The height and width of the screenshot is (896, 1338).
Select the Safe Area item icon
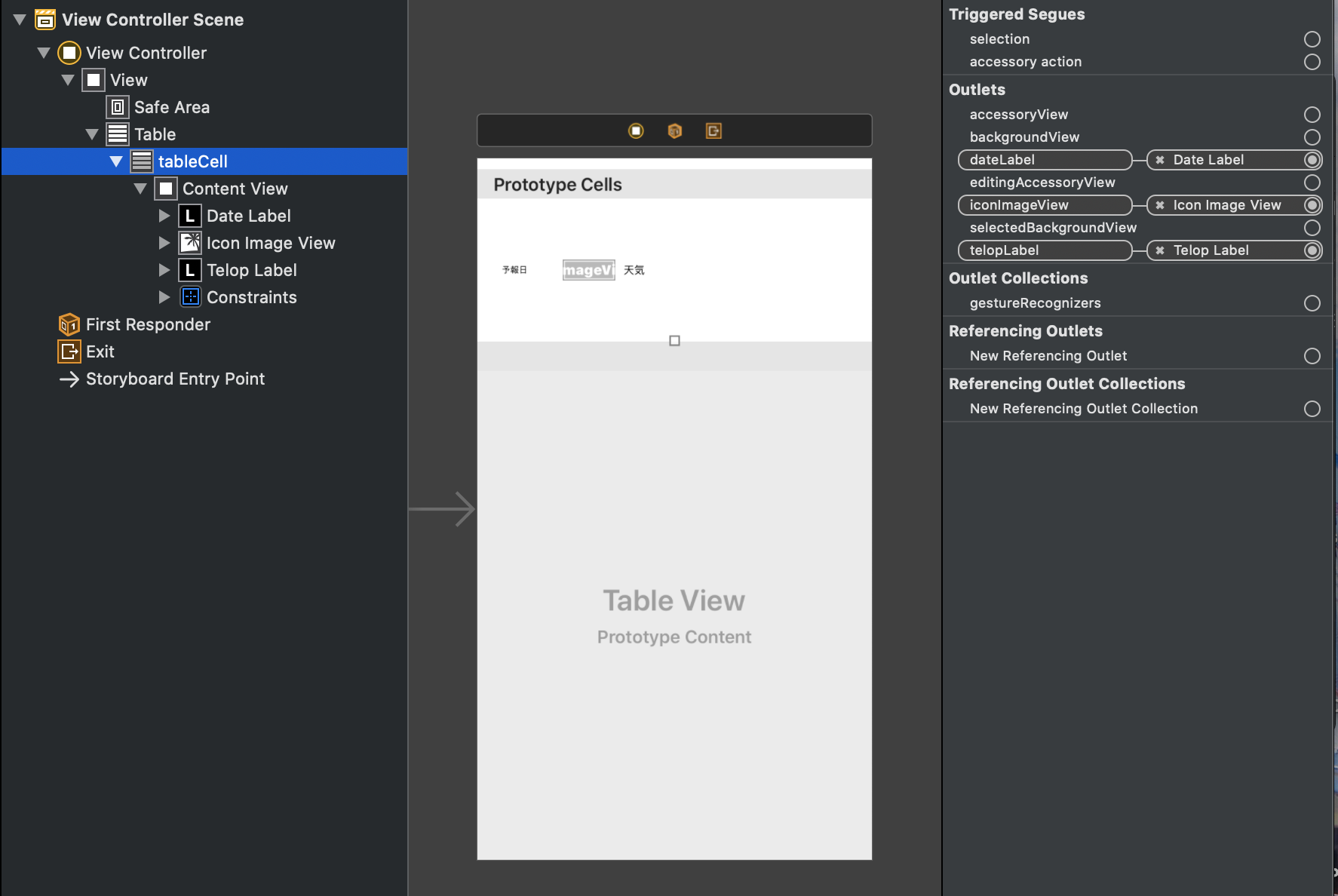(118, 107)
